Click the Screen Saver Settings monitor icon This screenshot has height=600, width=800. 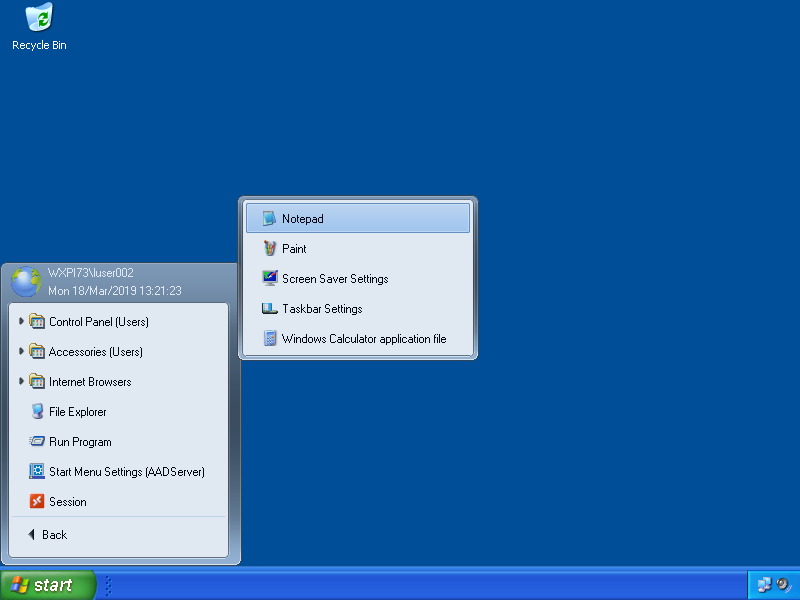point(269,279)
